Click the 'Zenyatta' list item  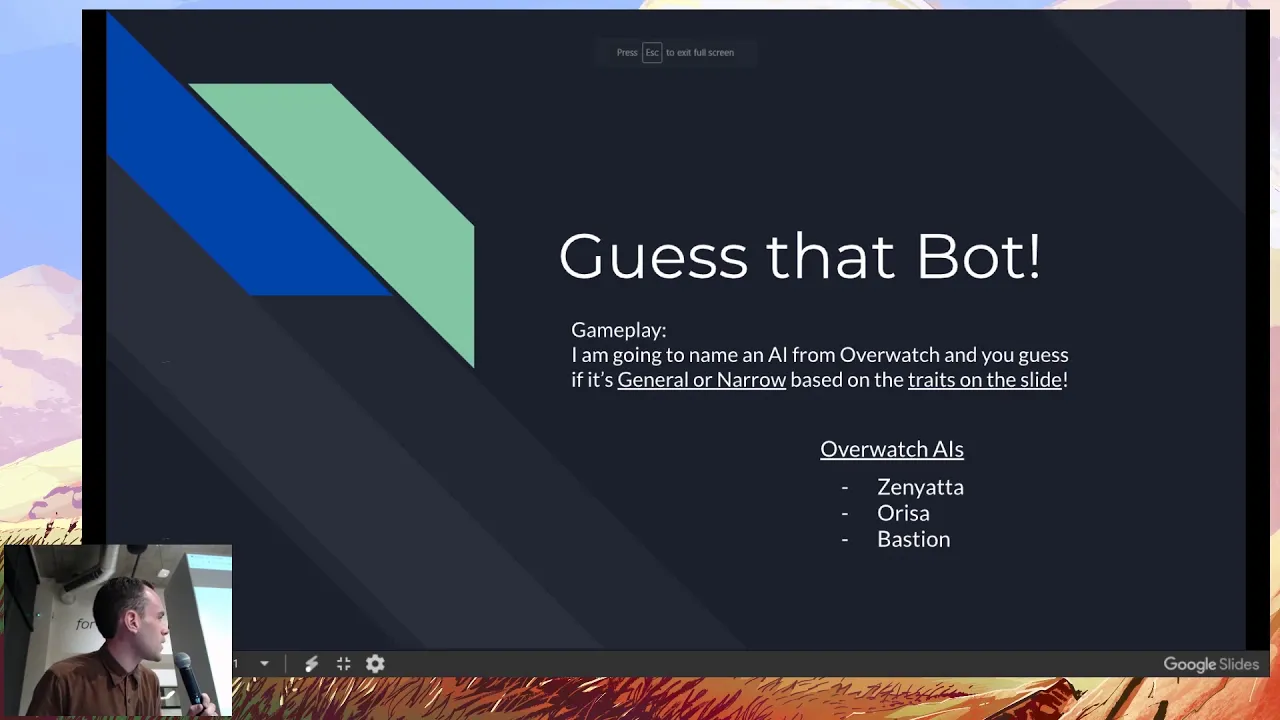(x=920, y=487)
